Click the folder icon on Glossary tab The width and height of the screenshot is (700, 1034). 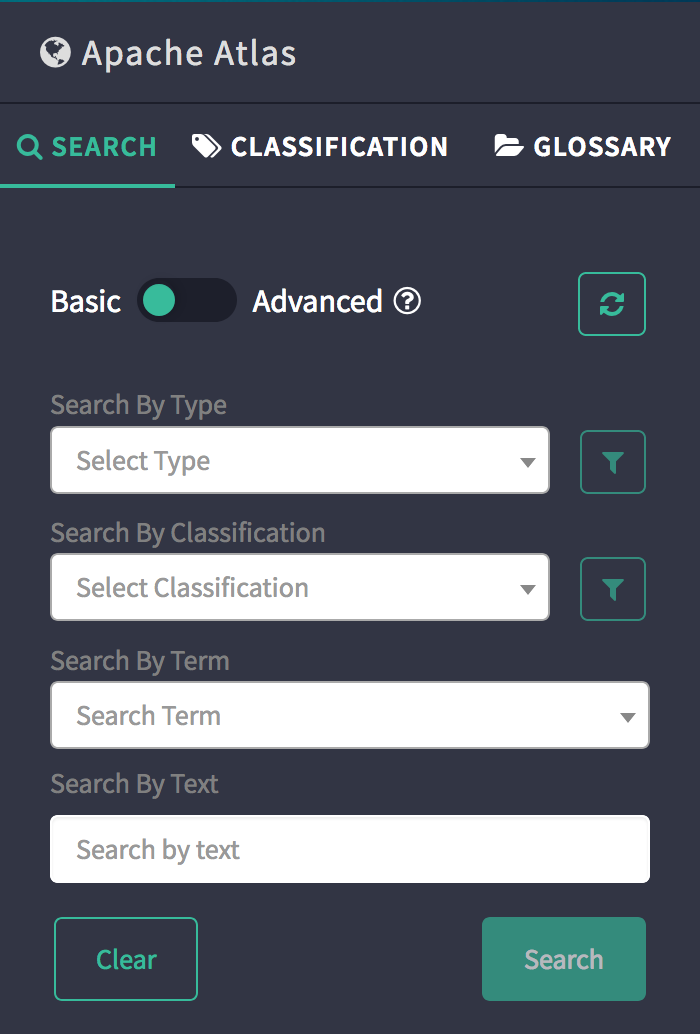(509, 147)
